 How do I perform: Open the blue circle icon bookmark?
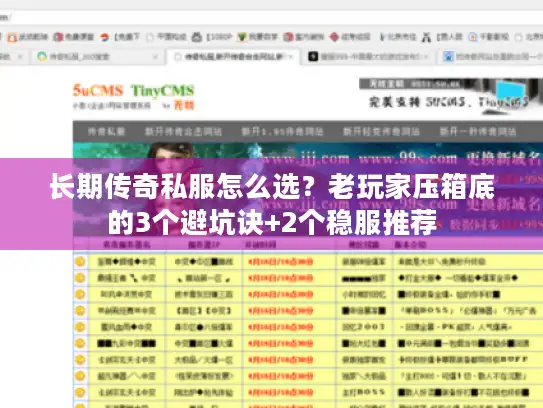tap(489, 37)
